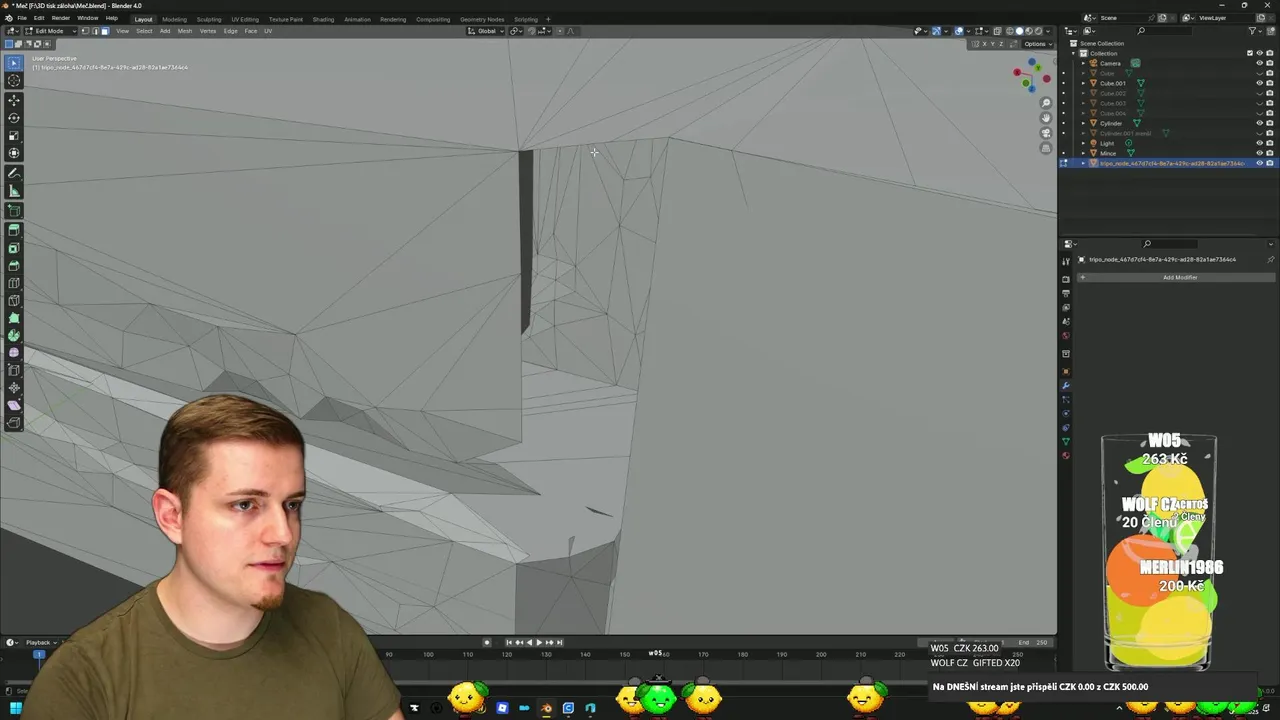Screen dimensions: 1280x720
Task: Open the Mesh menu in viewport header
Action: click(185, 31)
